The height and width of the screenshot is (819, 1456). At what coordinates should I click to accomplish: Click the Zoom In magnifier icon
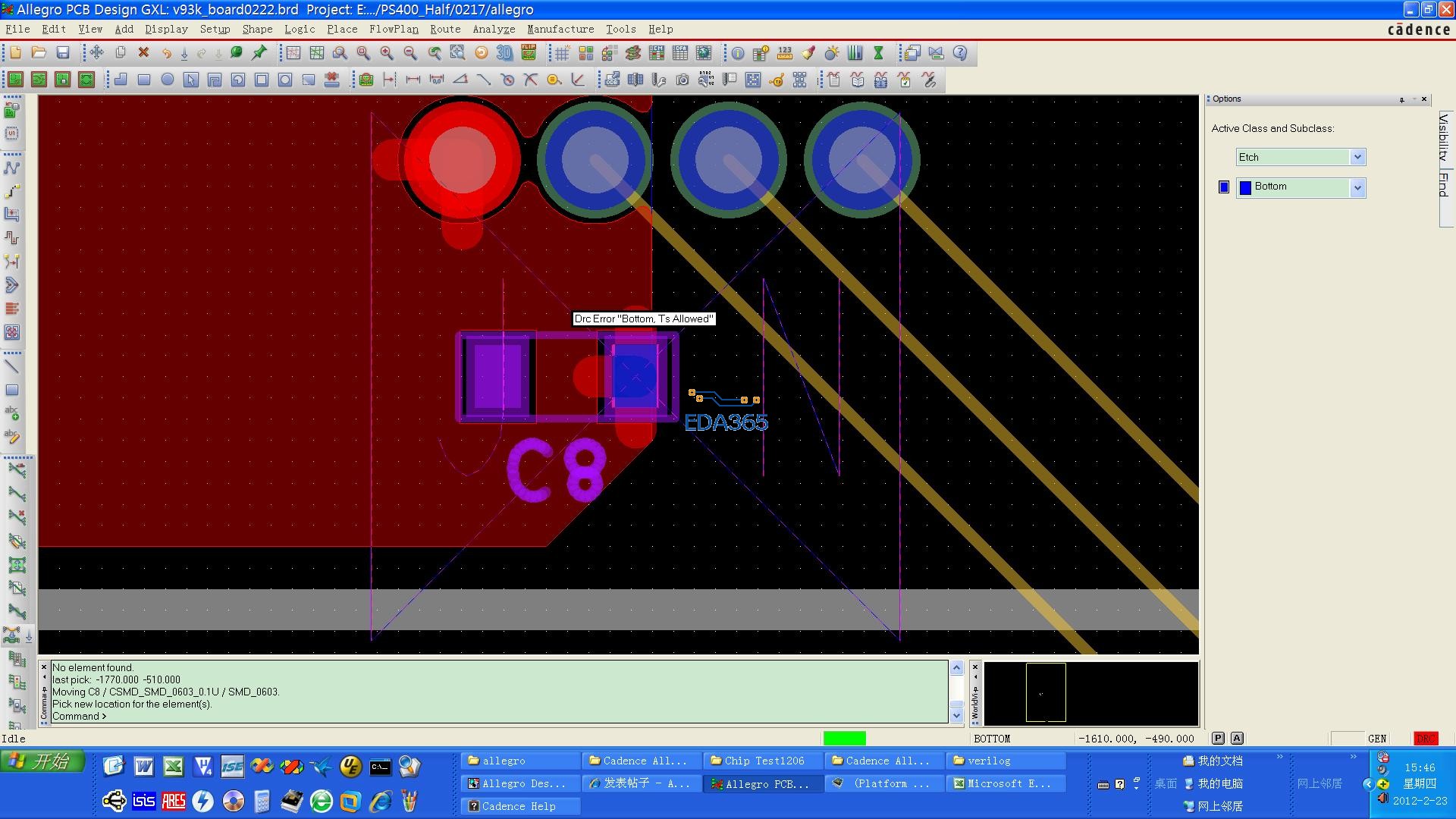tap(387, 53)
